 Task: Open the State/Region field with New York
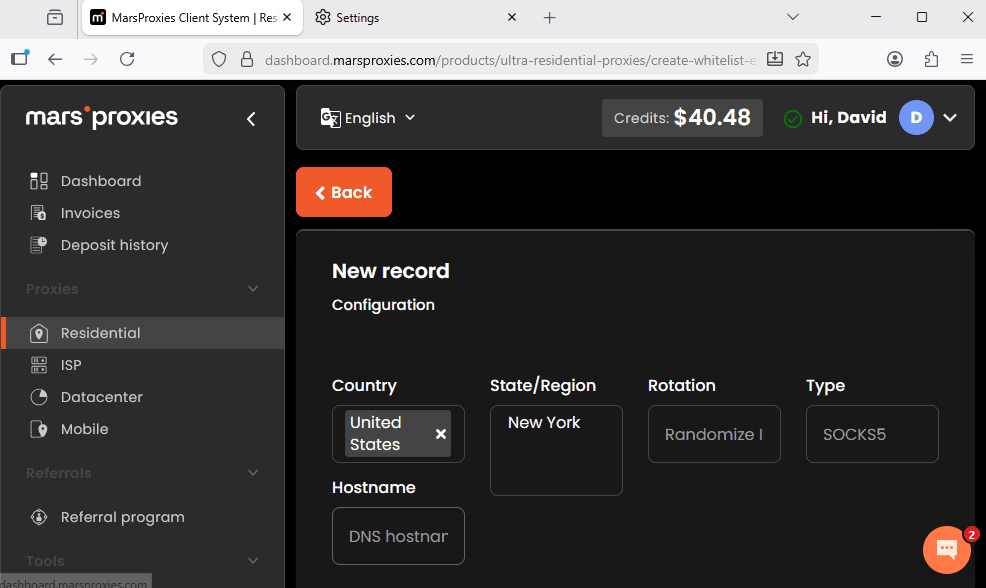(x=557, y=450)
